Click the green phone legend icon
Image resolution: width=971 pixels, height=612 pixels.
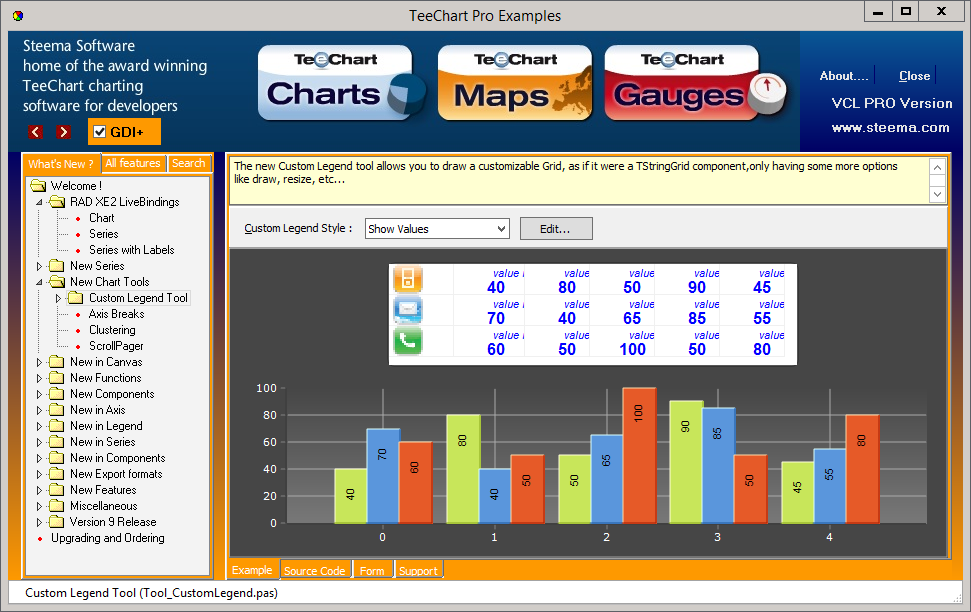coord(407,341)
